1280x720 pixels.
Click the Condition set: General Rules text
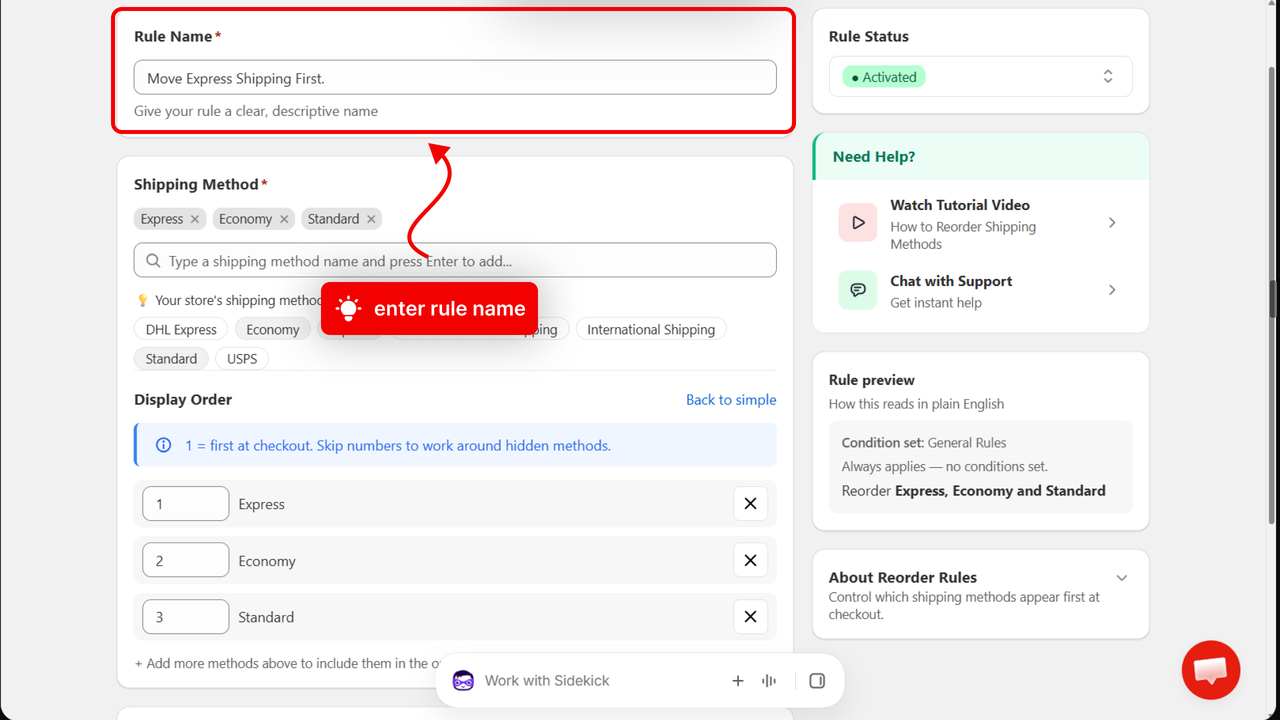(924, 443)
